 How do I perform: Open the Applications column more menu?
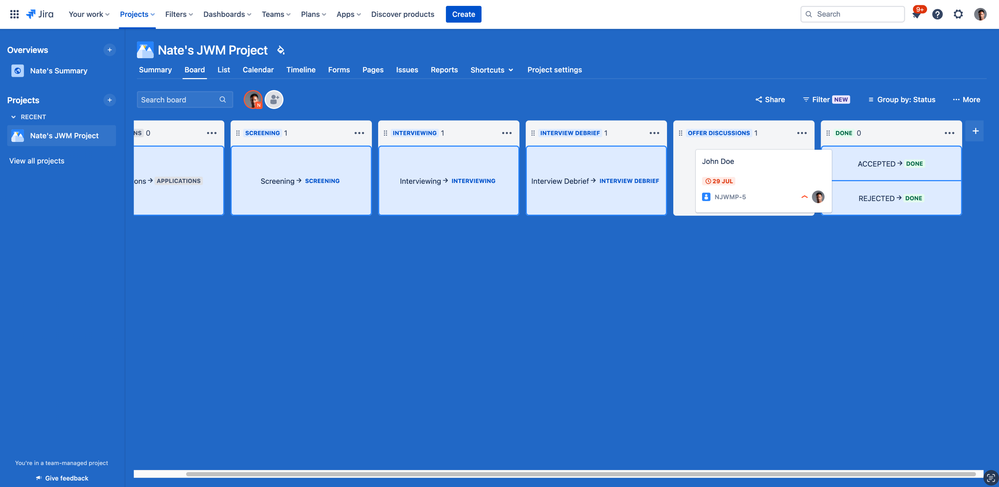[212, 133]
